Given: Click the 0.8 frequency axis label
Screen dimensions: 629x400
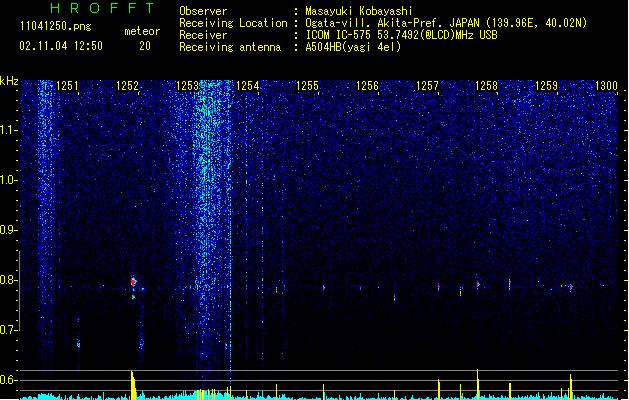Looking at the screenshot, I should [8, 280].
